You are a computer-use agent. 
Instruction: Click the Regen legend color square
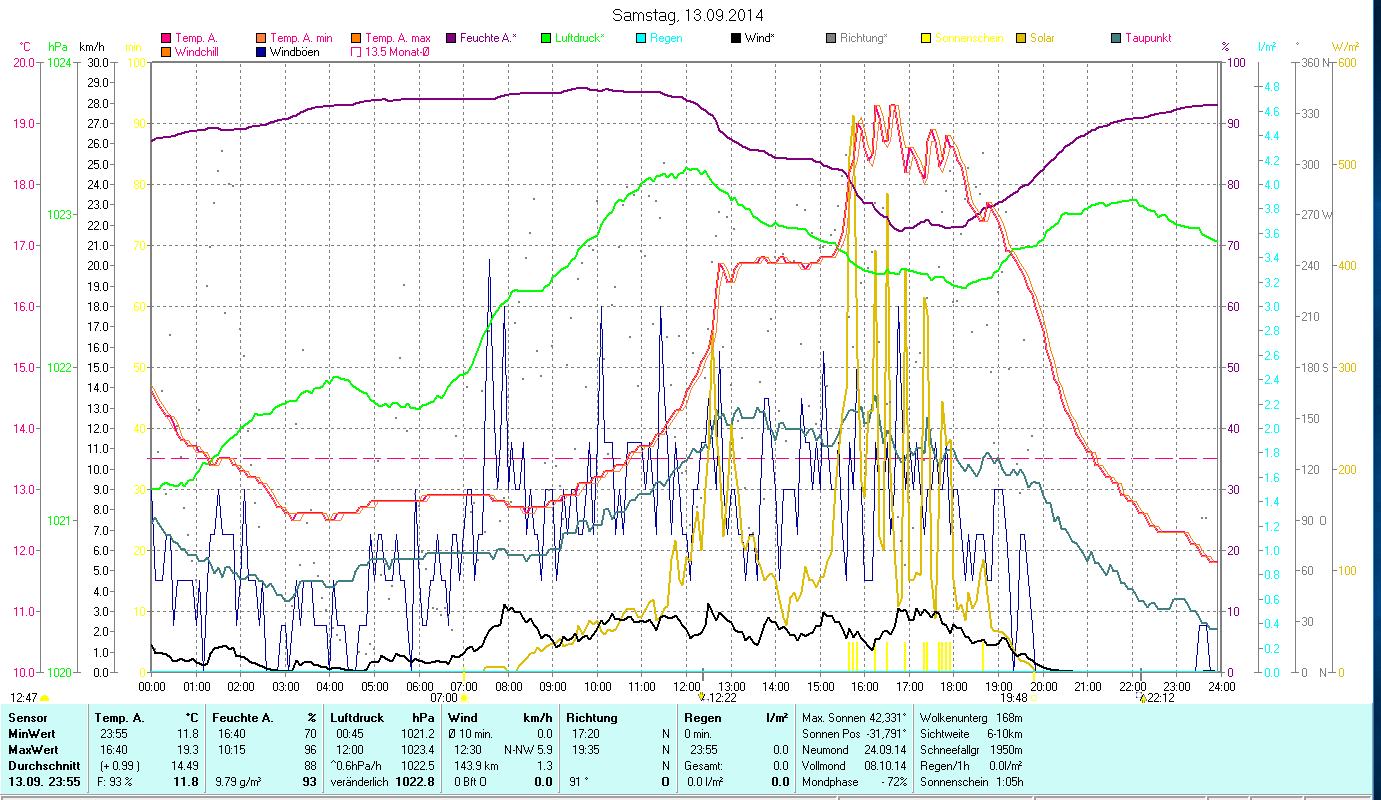(x=640, y=38)
